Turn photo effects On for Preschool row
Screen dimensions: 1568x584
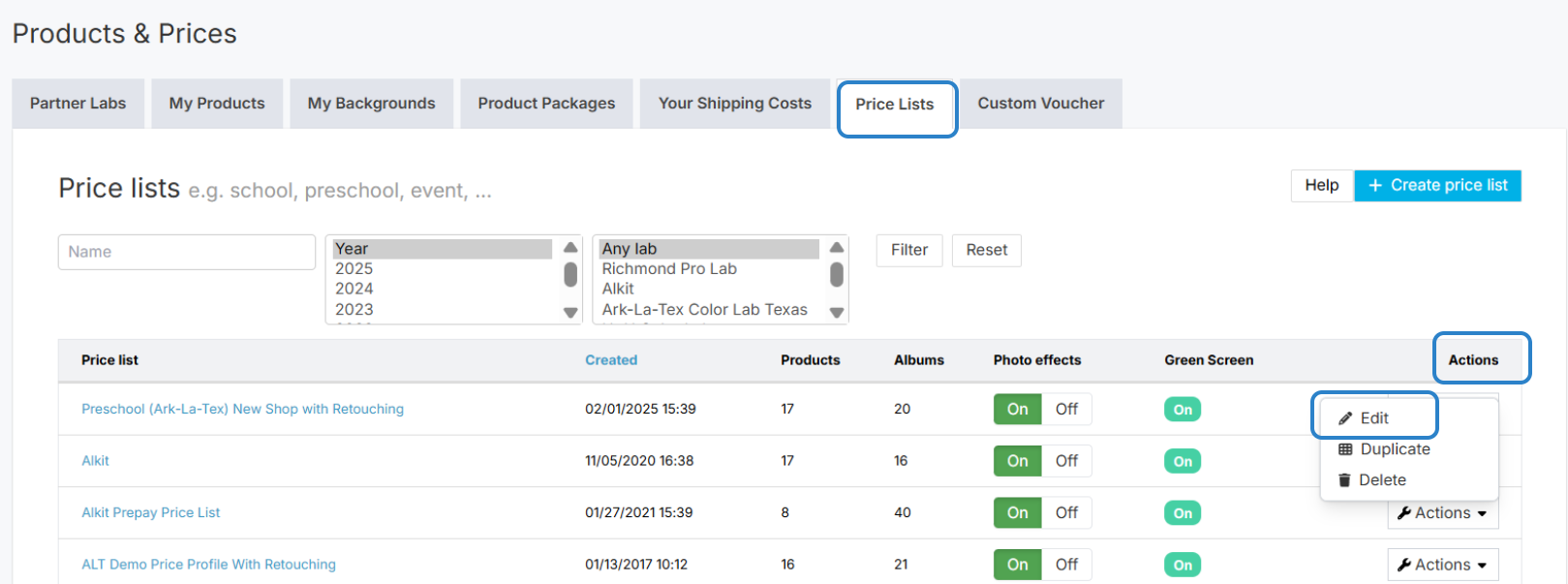(x=1018, y=410)
